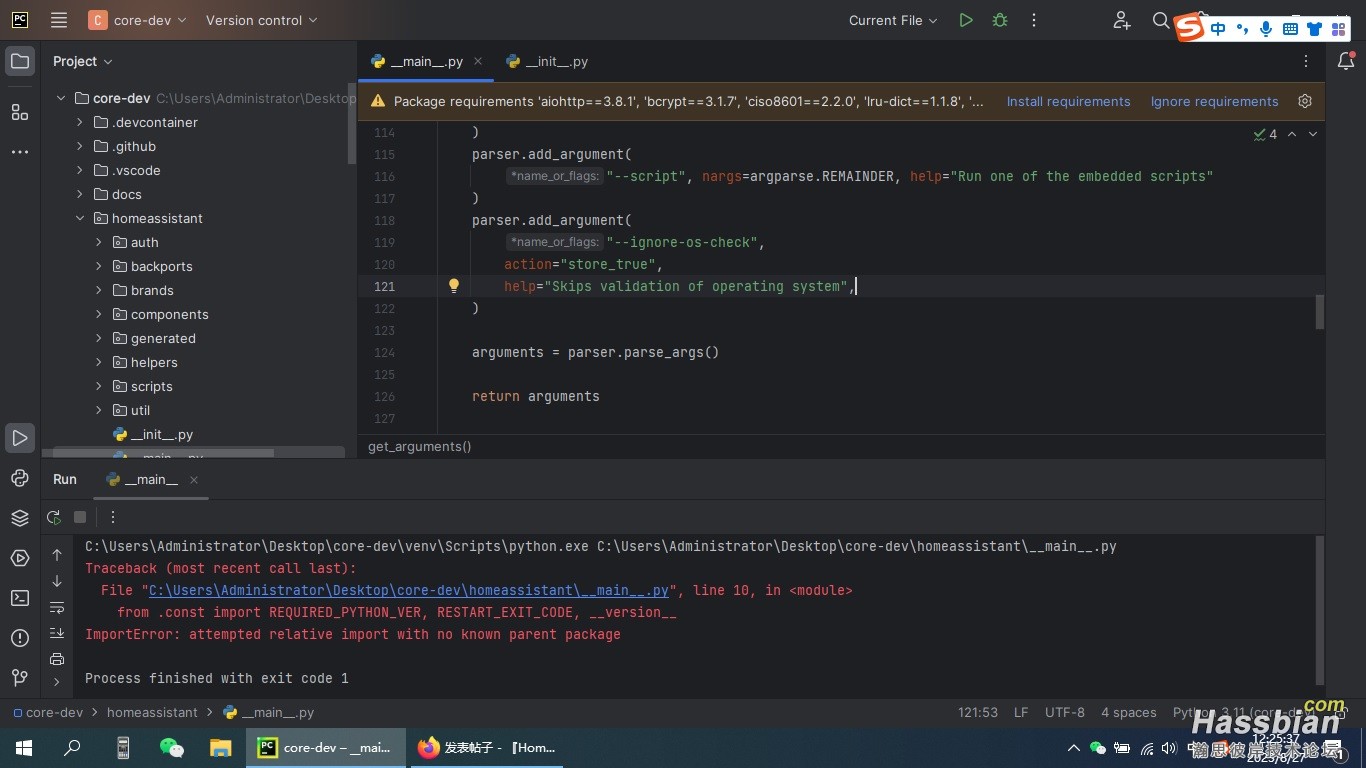Go to previous highlighted problem arrow

click(1292, 134)
